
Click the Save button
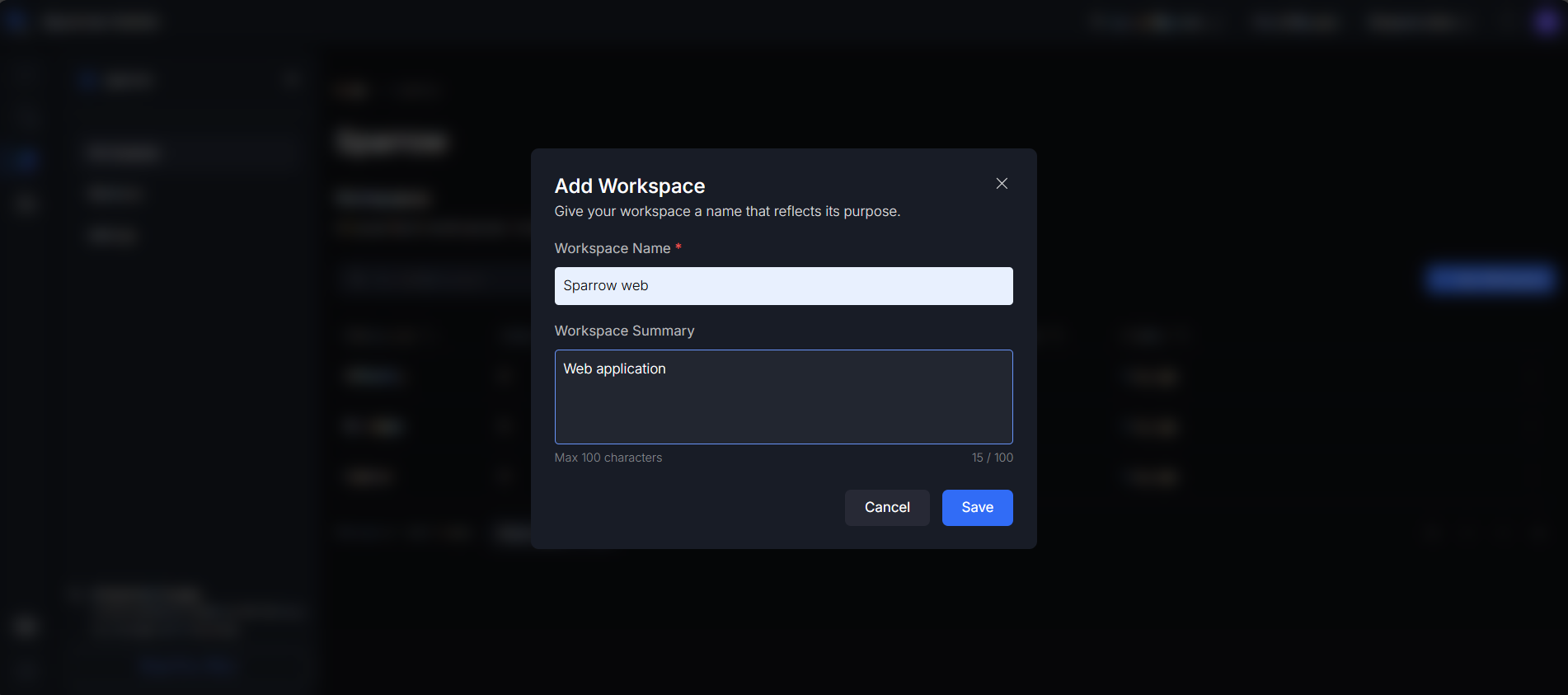coord(977,508)
